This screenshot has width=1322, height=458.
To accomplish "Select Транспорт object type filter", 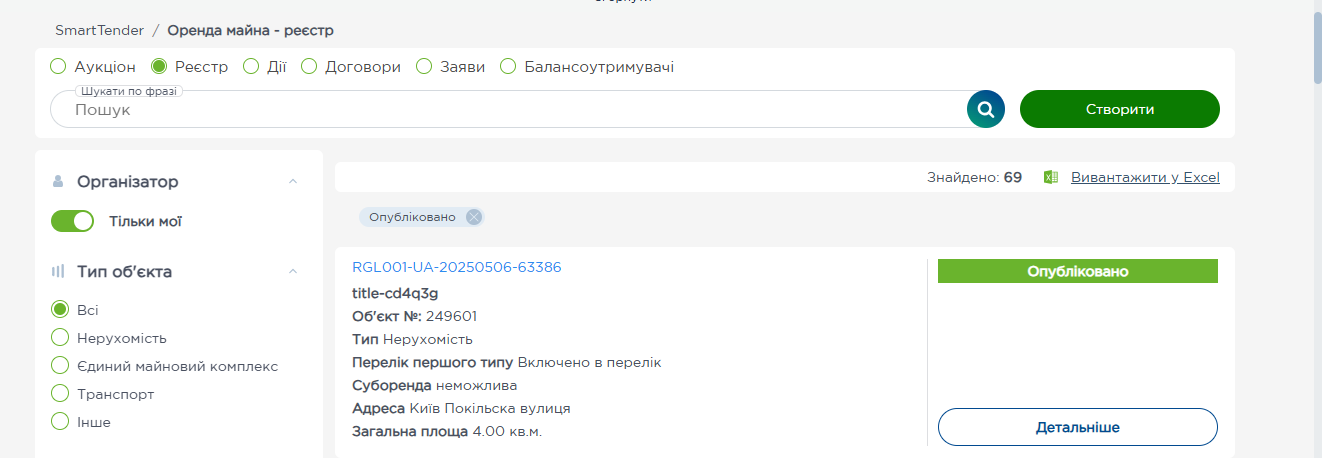I will 60,394.
